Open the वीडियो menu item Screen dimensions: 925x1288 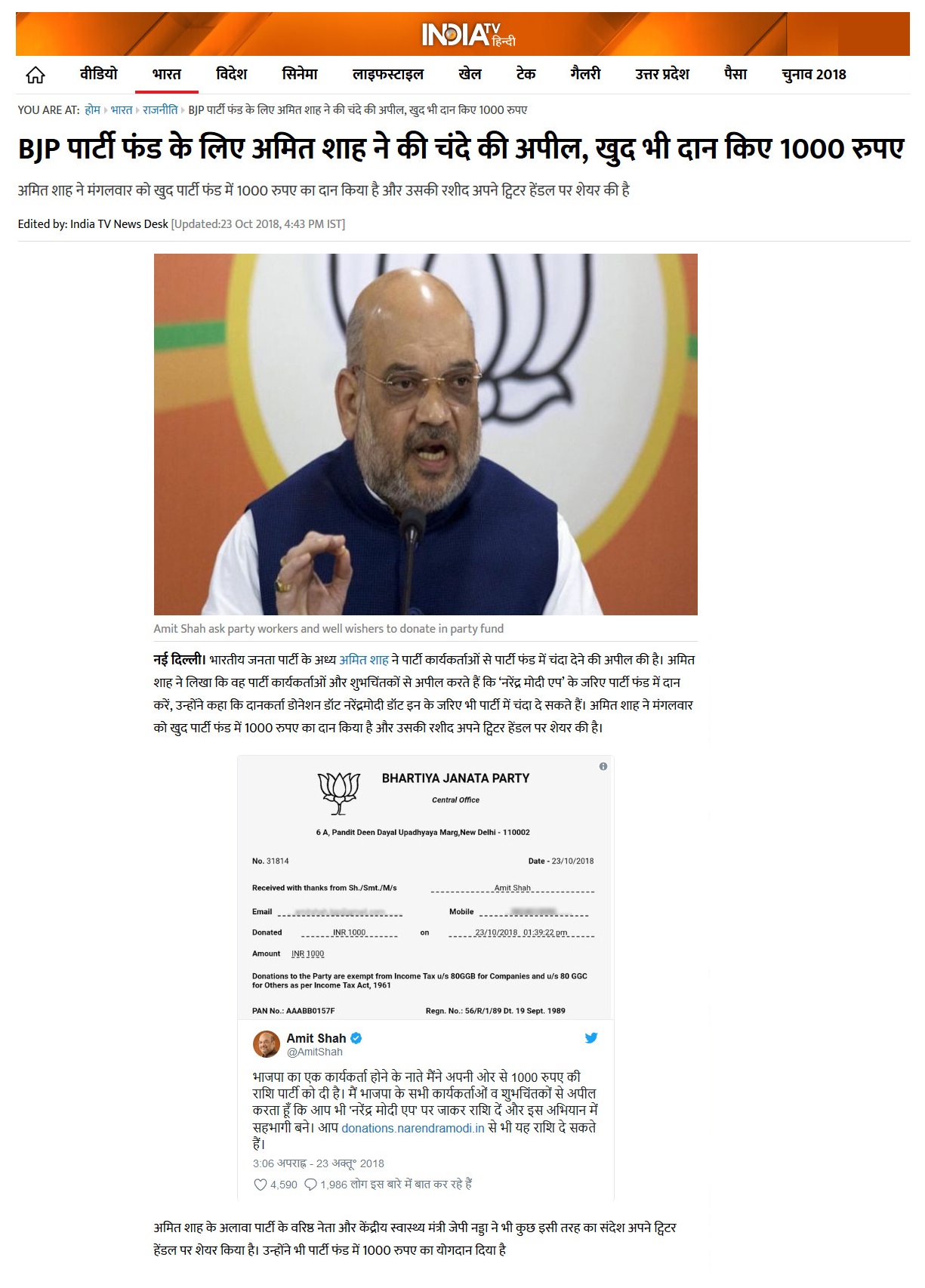point(99,74)
